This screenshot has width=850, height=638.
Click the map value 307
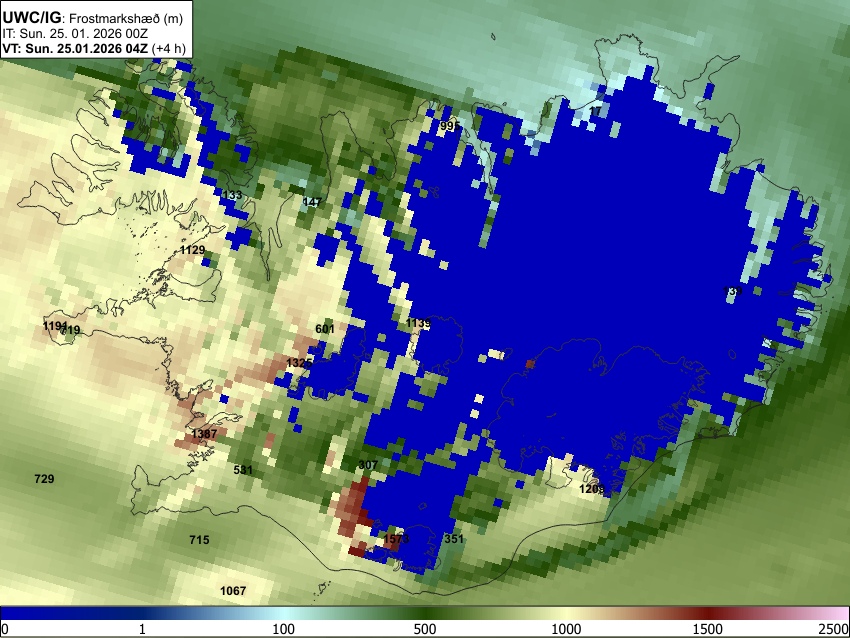click(x=368, y=465)
